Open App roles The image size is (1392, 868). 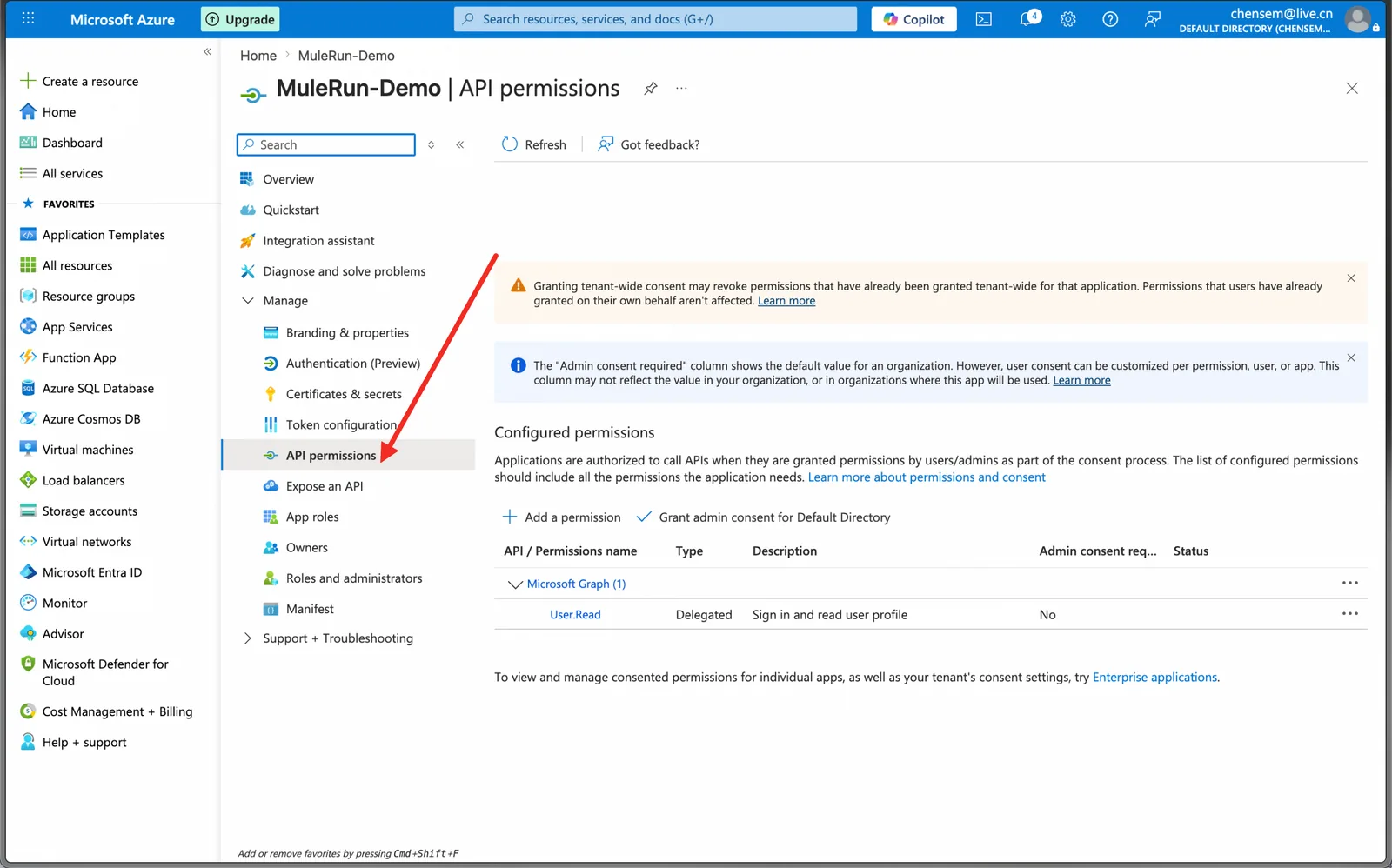(301, 517)
